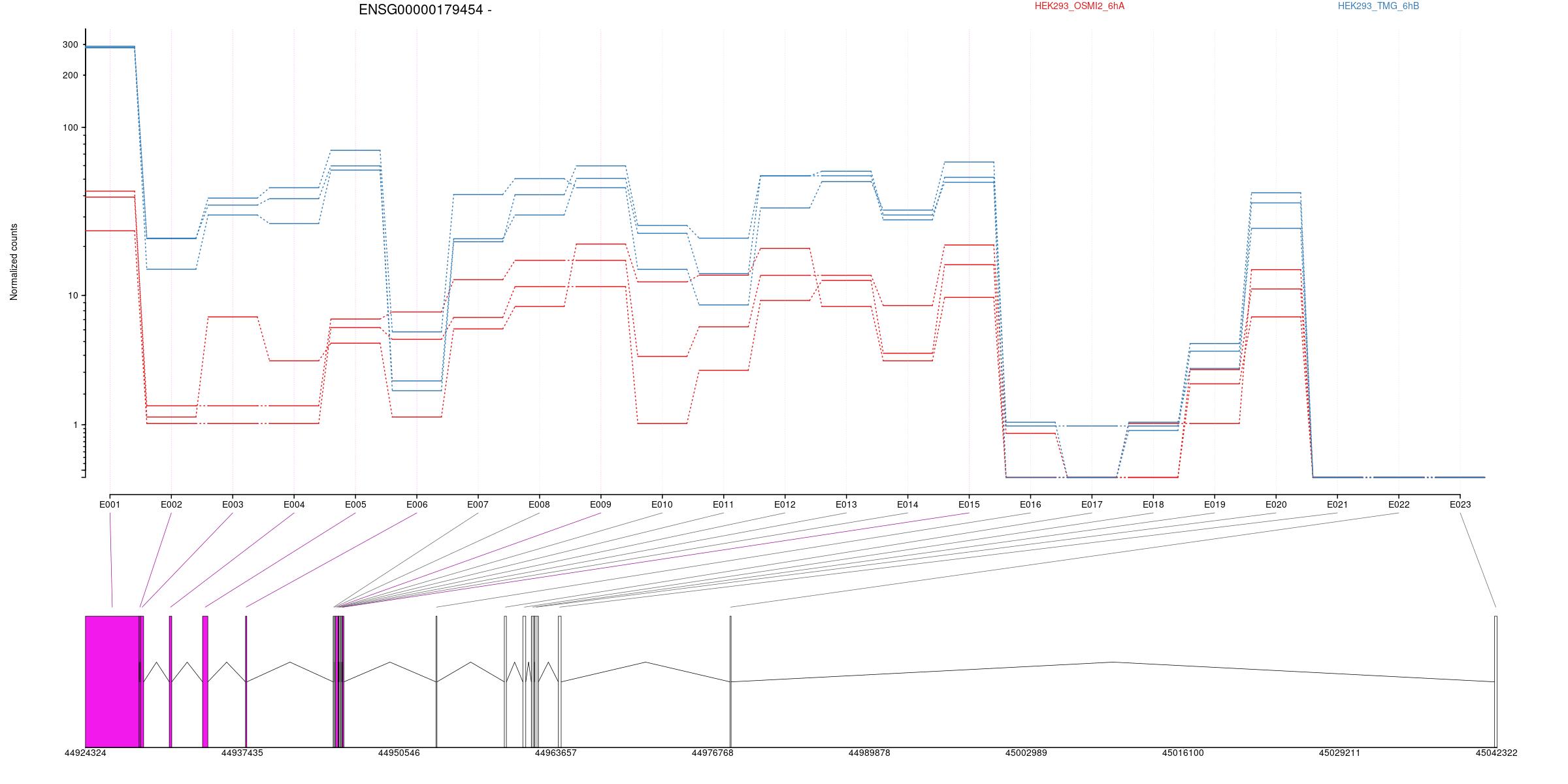Click genomic coordinate 45042322
Viewport: 1568px width, 784px height.
[1496, 753]
